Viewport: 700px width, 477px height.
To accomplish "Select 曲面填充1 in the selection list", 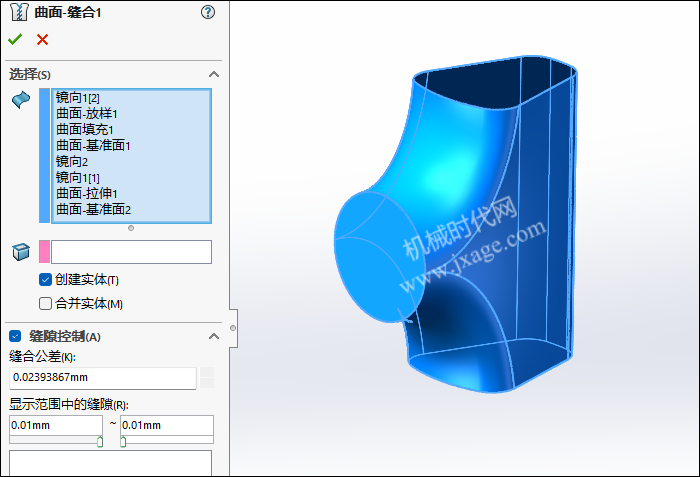I will (x=85, y=129).
